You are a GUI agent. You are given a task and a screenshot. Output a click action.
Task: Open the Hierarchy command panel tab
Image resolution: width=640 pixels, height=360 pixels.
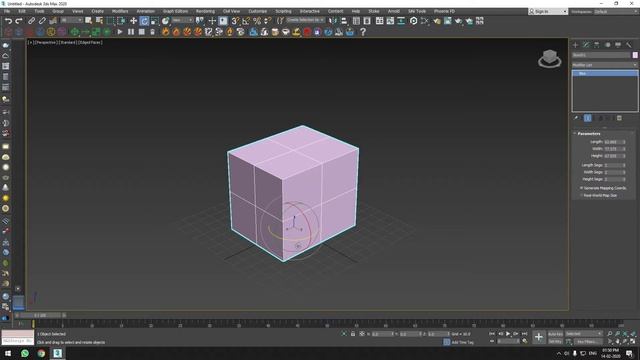[x=597, y=45]
